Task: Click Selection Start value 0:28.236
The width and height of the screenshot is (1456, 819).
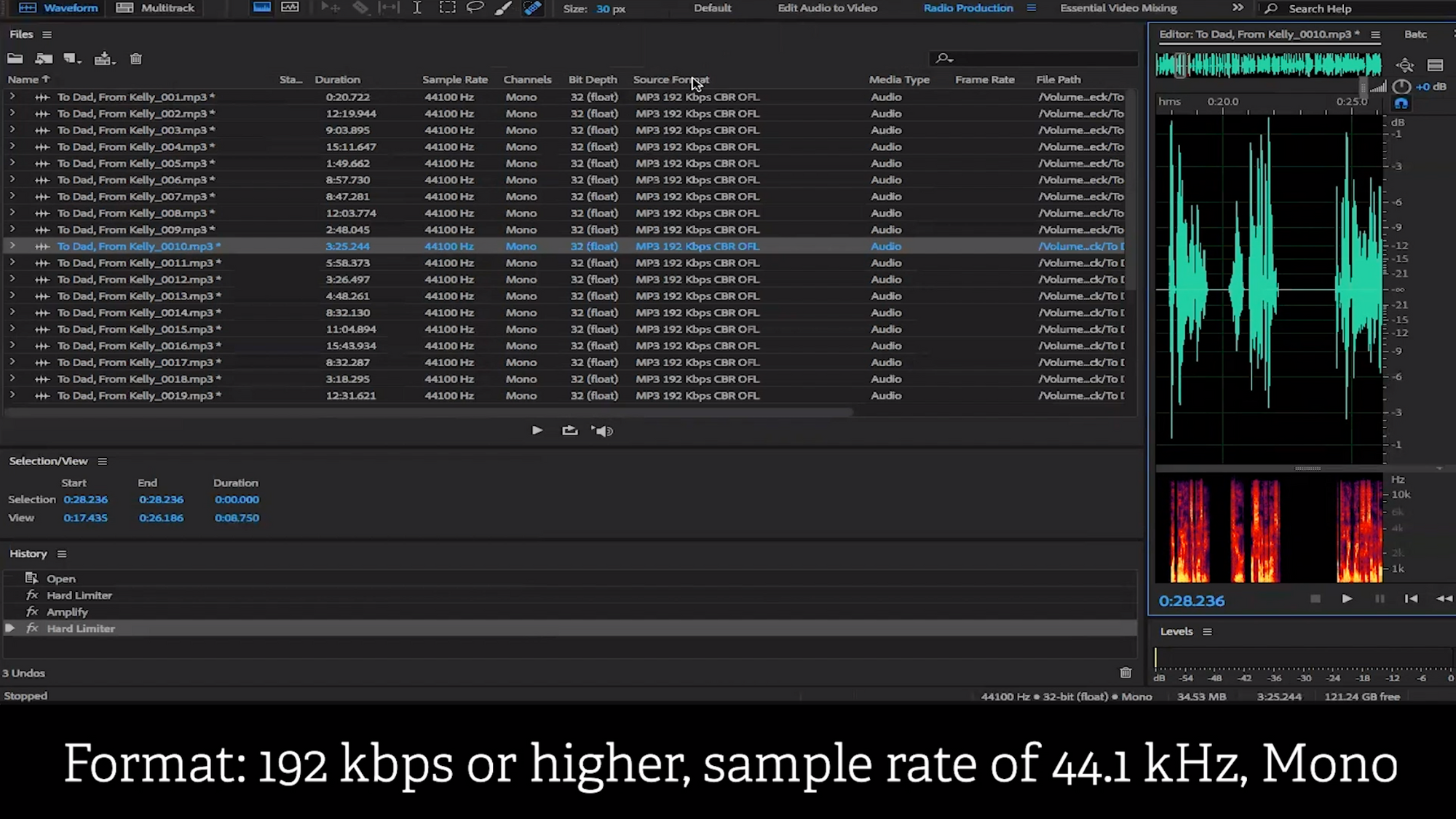Action: tap(85, 499)
